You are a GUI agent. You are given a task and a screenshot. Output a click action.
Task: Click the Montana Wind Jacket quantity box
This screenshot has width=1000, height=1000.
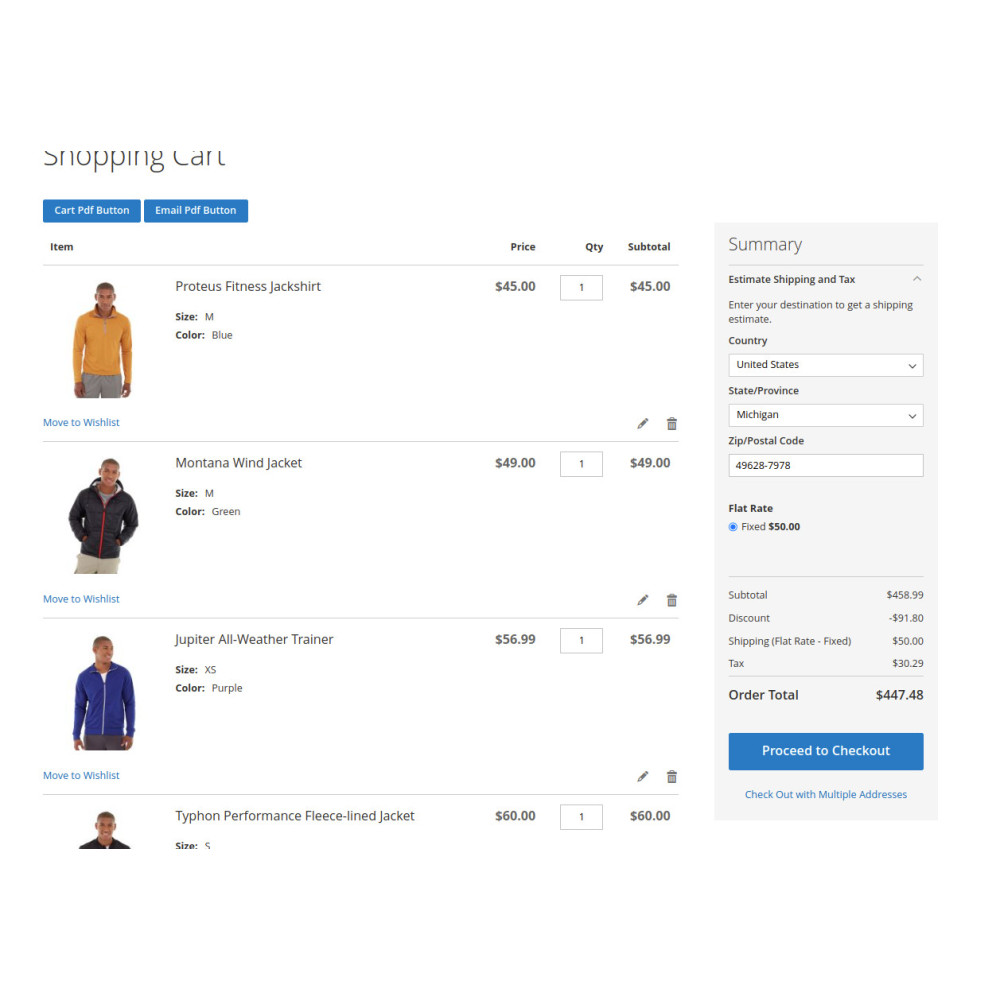[x=581, y=464]
